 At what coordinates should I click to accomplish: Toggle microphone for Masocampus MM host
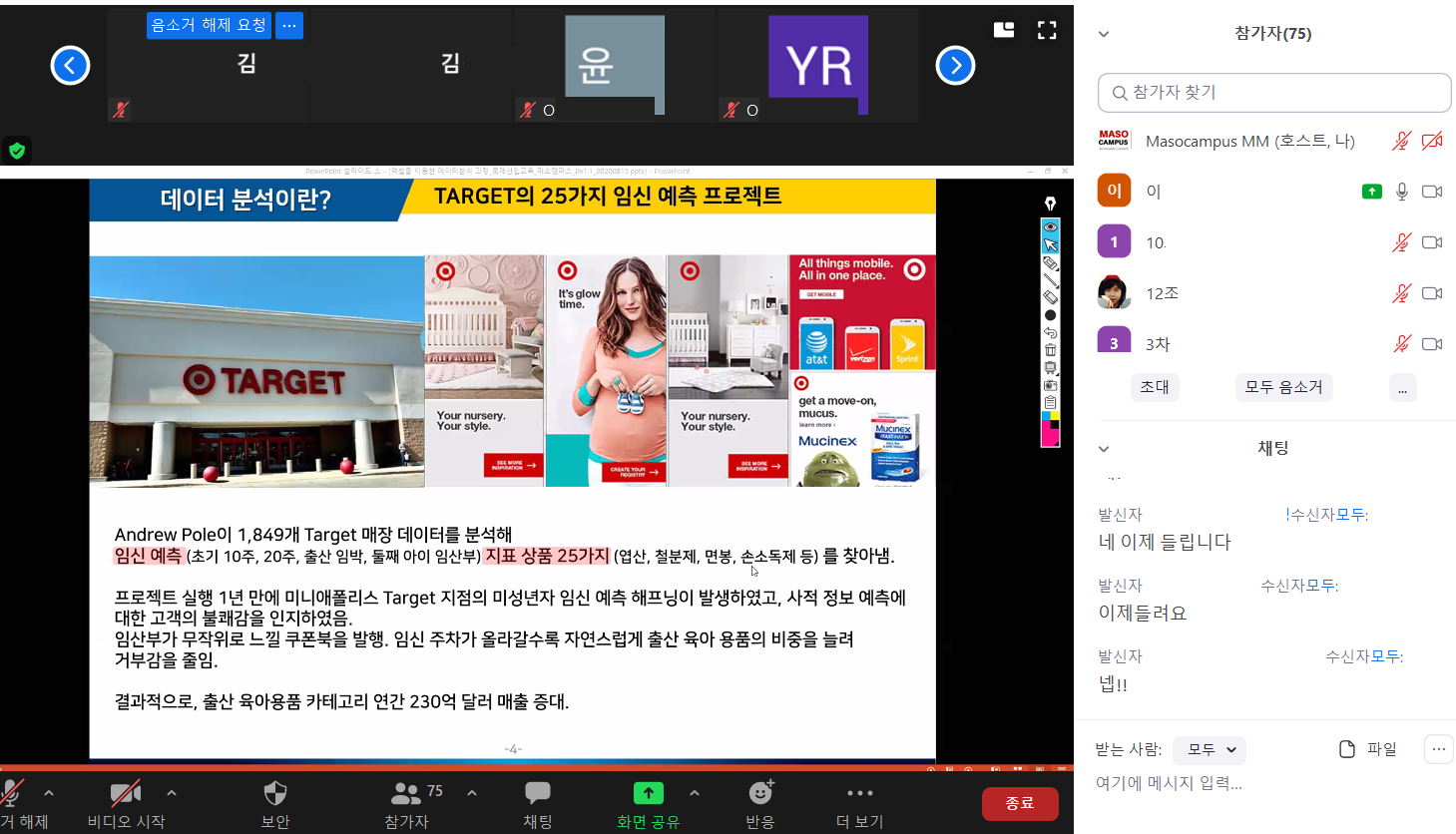click(1402, 142)
